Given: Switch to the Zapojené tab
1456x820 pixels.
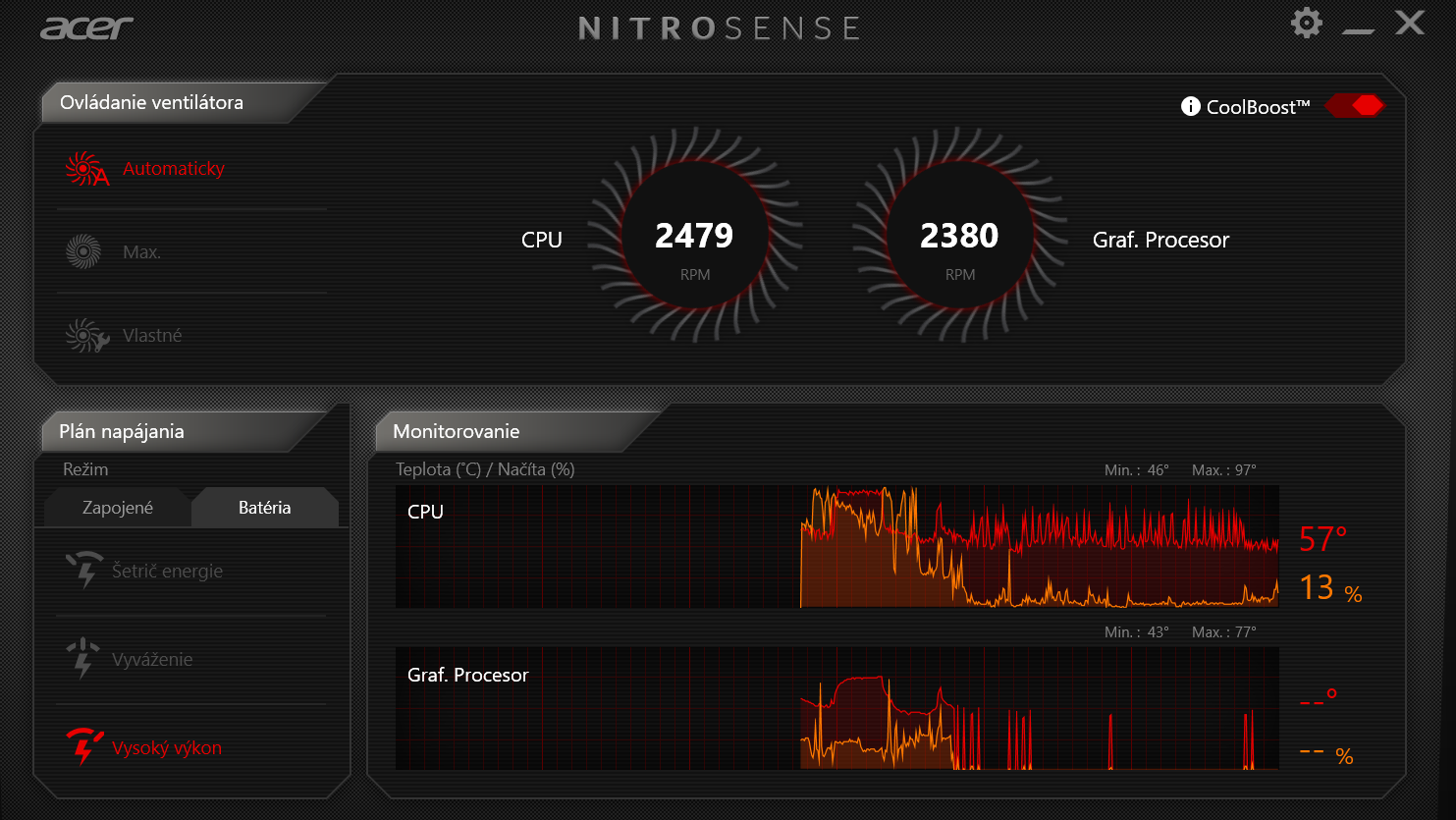Looking at the screenshot, I should (x=118, y=508).
